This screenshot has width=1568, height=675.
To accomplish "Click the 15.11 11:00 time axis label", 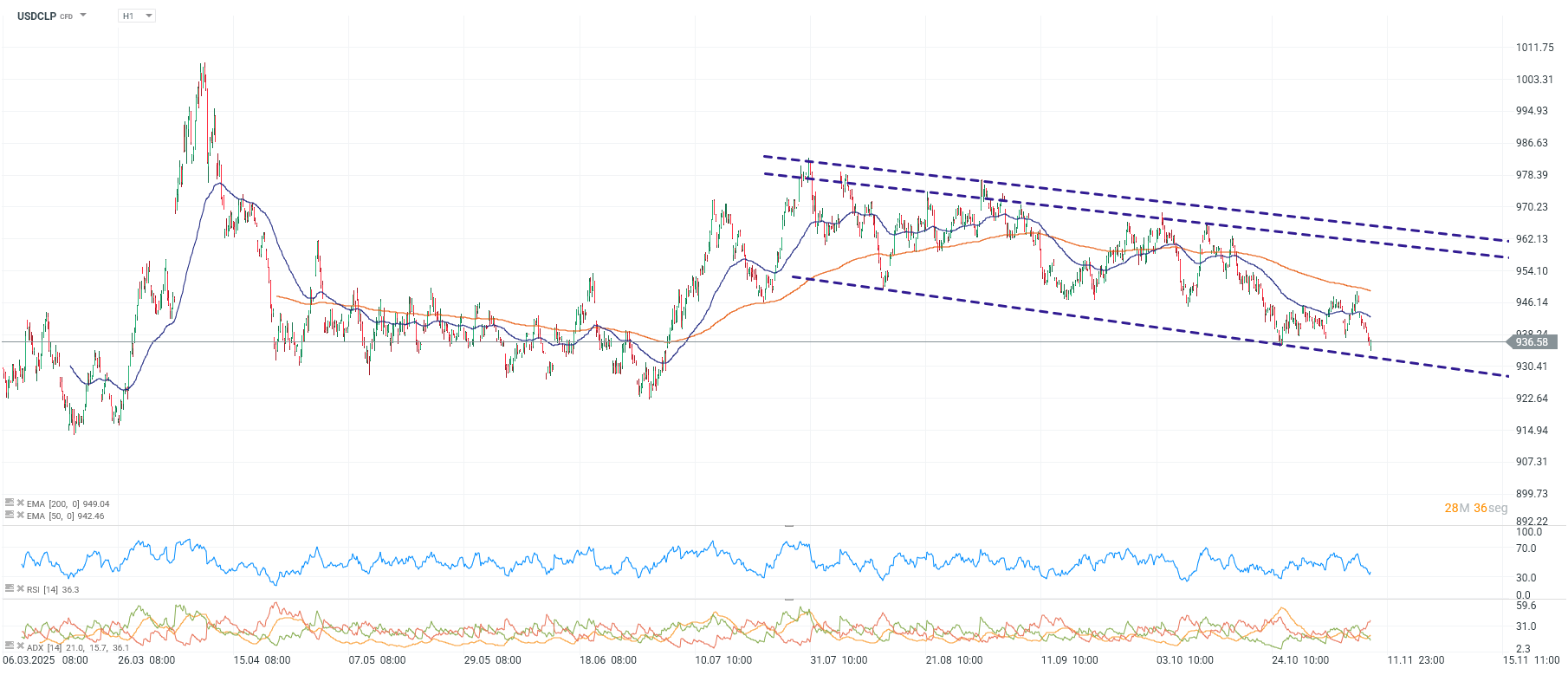I will coord(1531,660).
